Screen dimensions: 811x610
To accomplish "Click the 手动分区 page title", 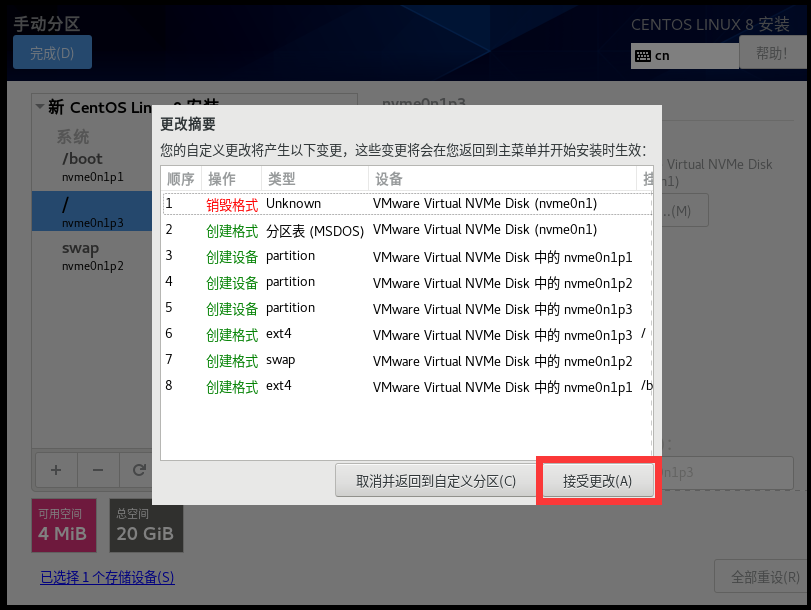I will pos(47,23).
